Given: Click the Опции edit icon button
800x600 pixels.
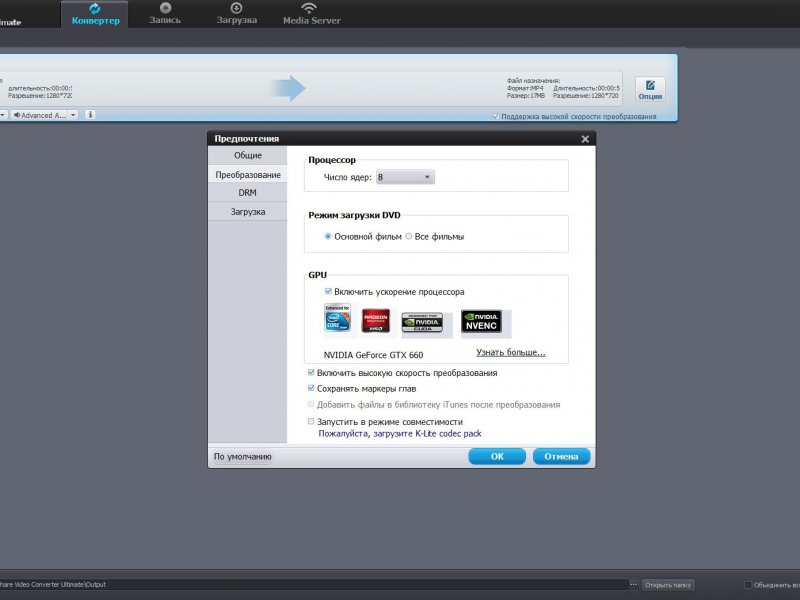Looking at the screenshot, I should pos(650,89).
